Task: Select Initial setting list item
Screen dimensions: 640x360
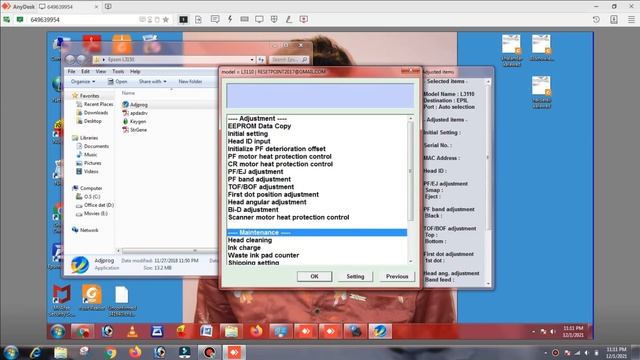Action: coord(248,134)
